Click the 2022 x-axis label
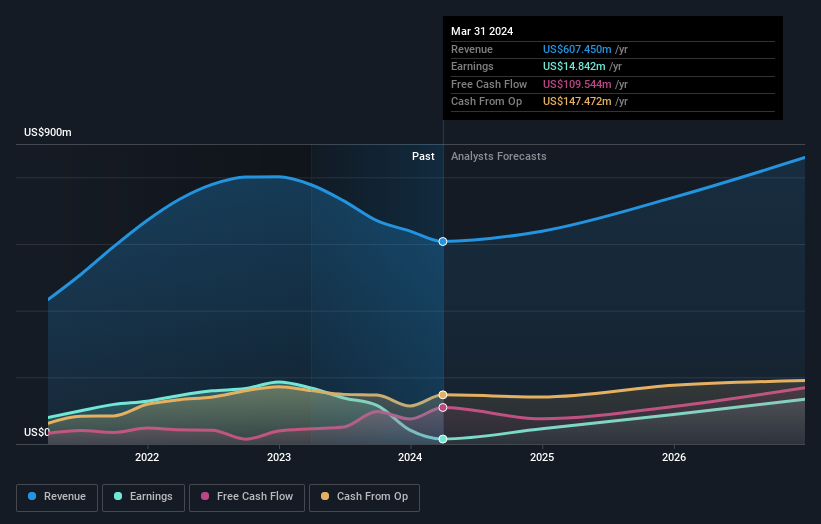Image resolution: width=821 pixels, height=524 pixels. [x=147, y=457]
